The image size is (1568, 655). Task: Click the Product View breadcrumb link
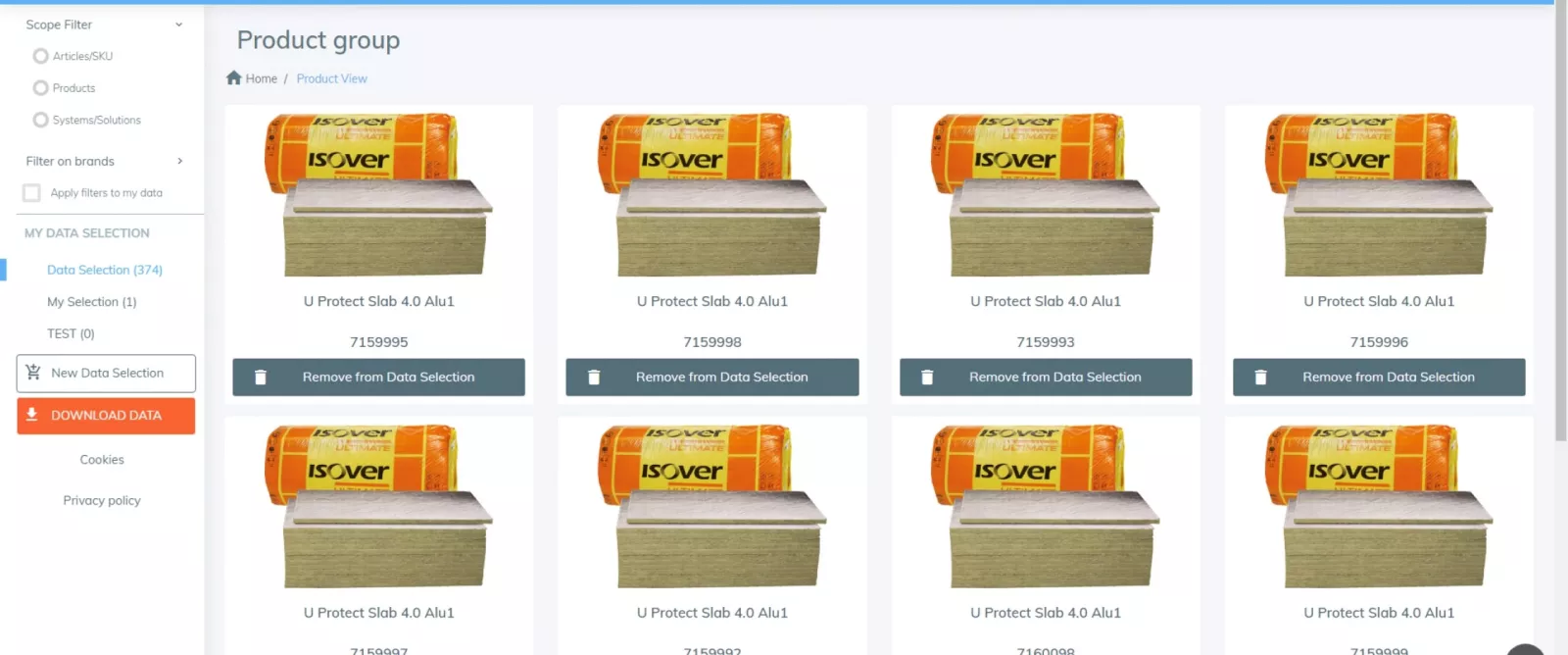coord(332,78)
